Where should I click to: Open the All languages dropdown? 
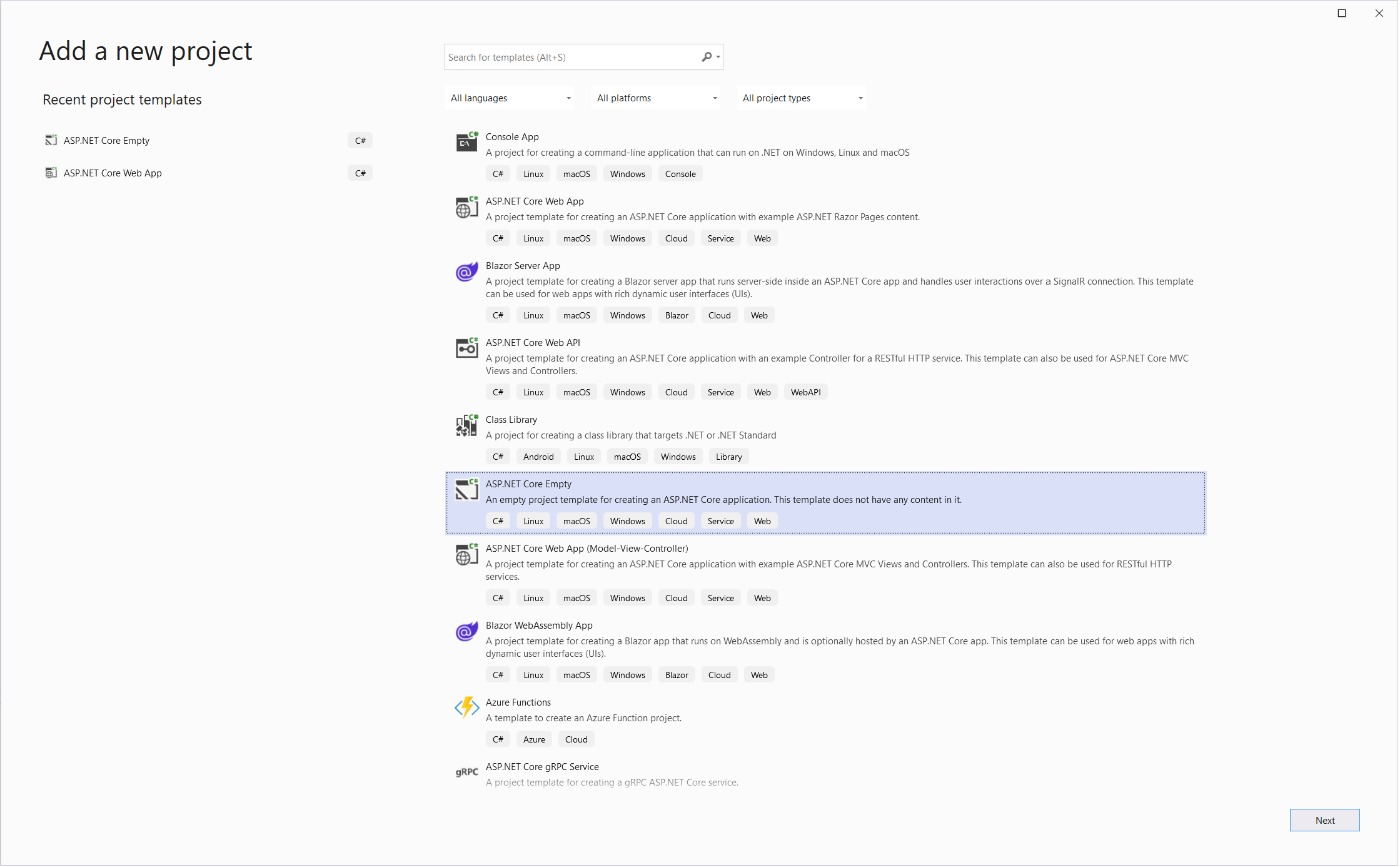tap(509, 98)
